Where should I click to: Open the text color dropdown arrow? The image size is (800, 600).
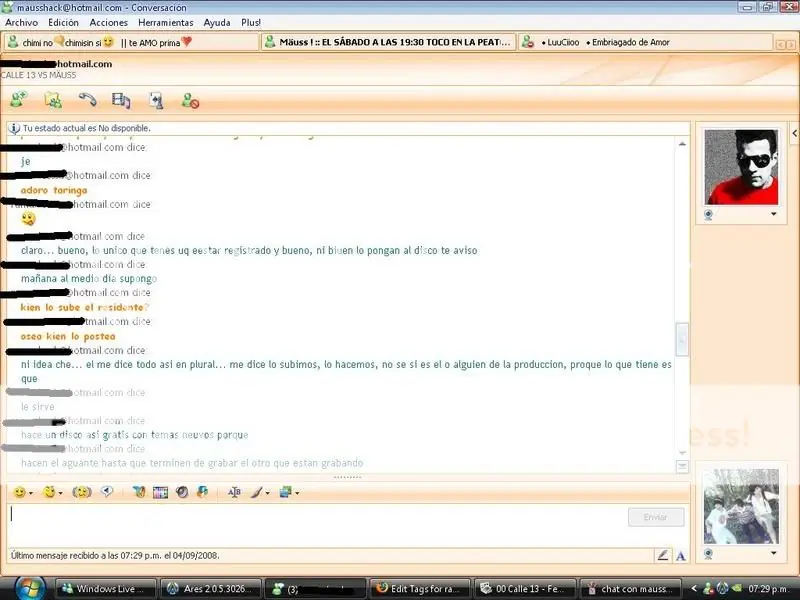coord(267,493)
